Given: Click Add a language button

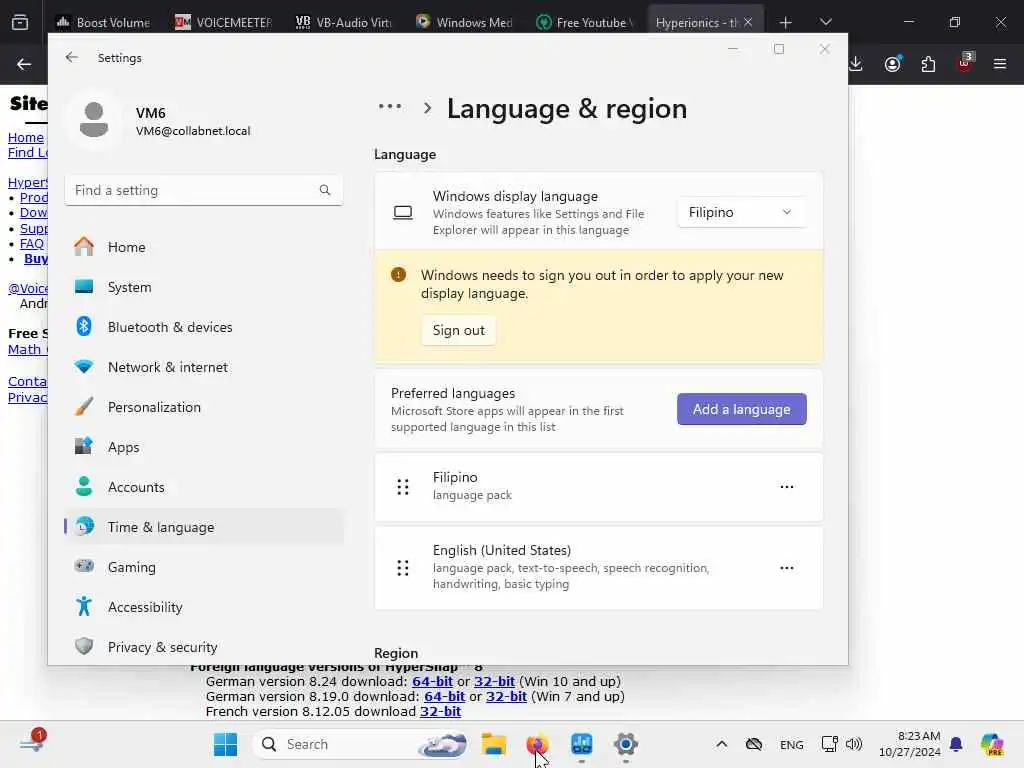Looking at the screenshot, I should pos(741,409).
